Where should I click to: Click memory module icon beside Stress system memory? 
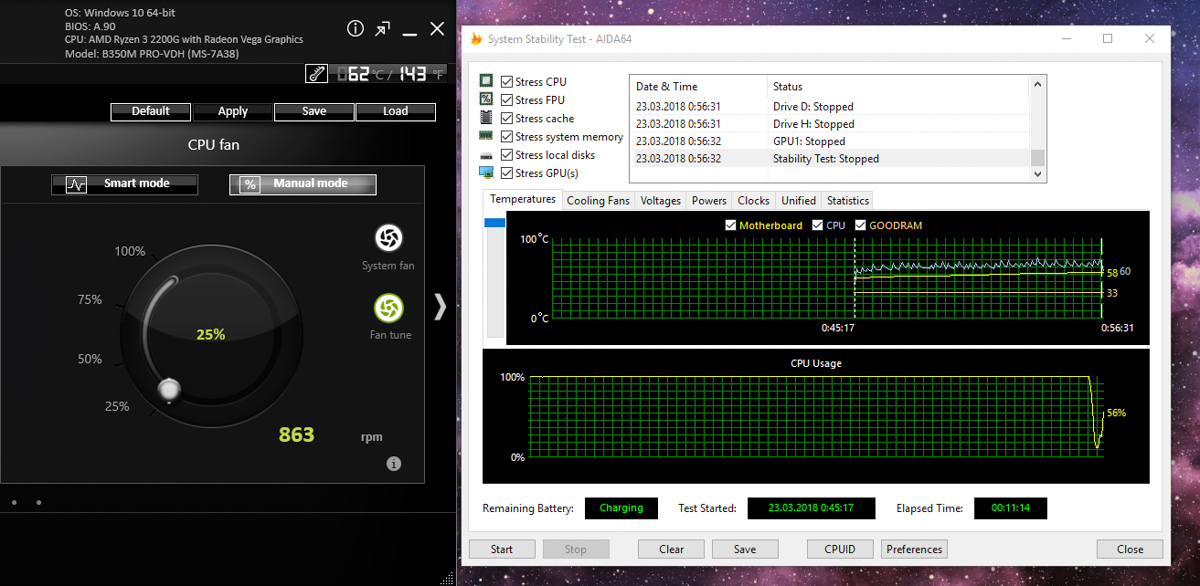[486, 136]
